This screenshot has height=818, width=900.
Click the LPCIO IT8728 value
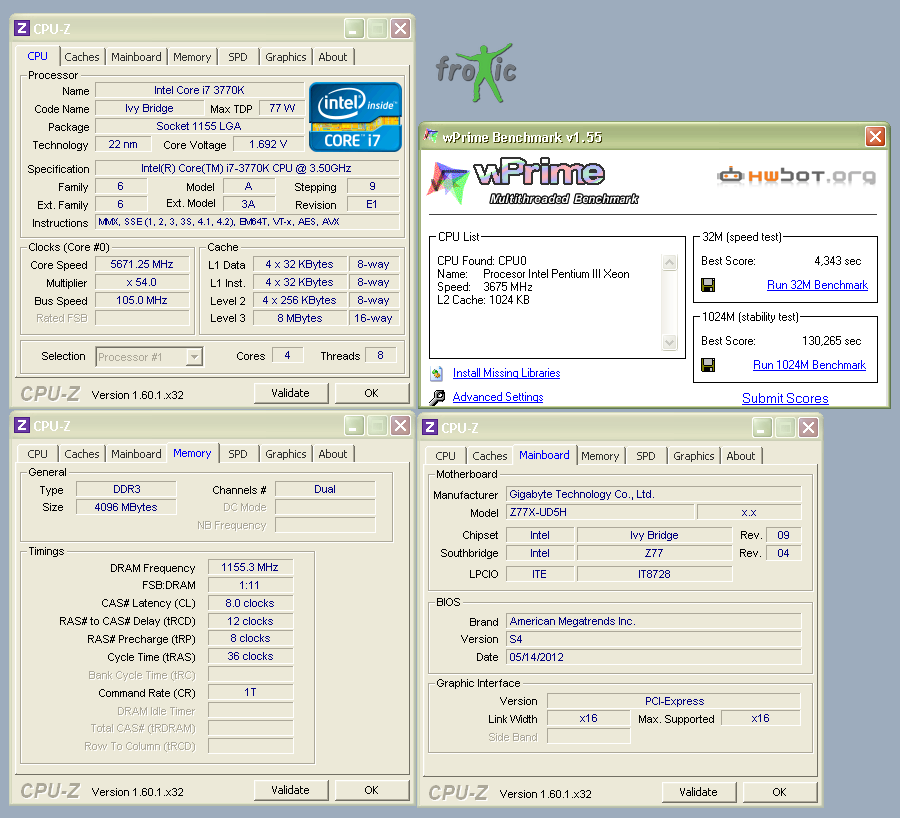coord(654,574)
